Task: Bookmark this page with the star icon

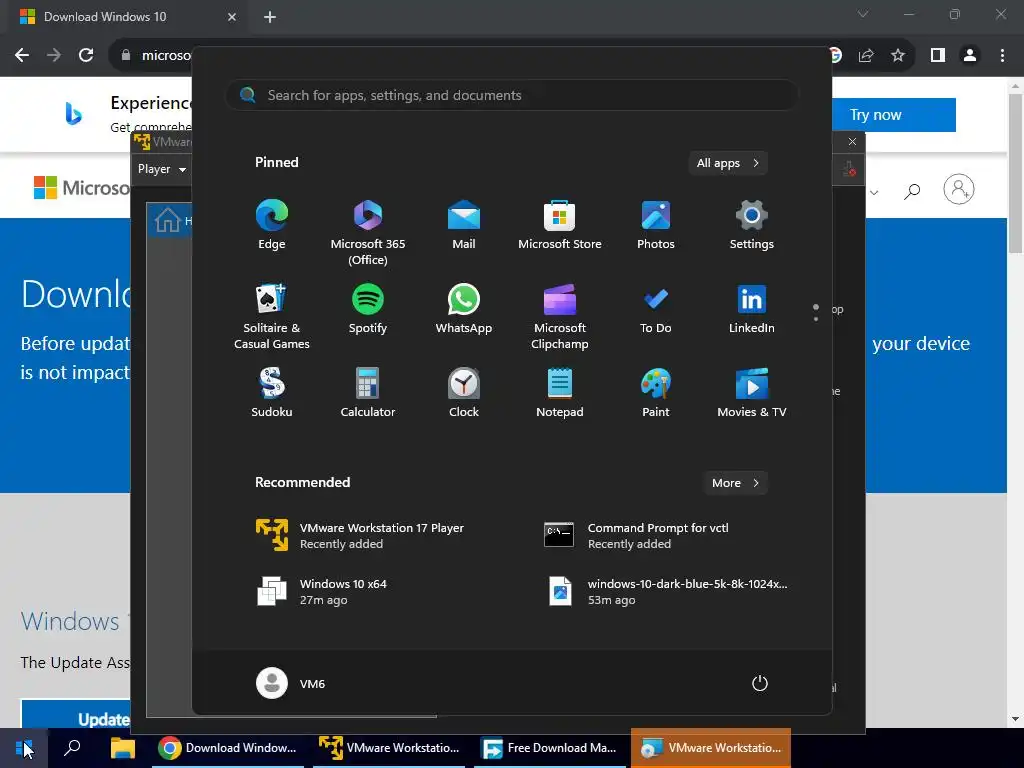Action: [898, 56]
